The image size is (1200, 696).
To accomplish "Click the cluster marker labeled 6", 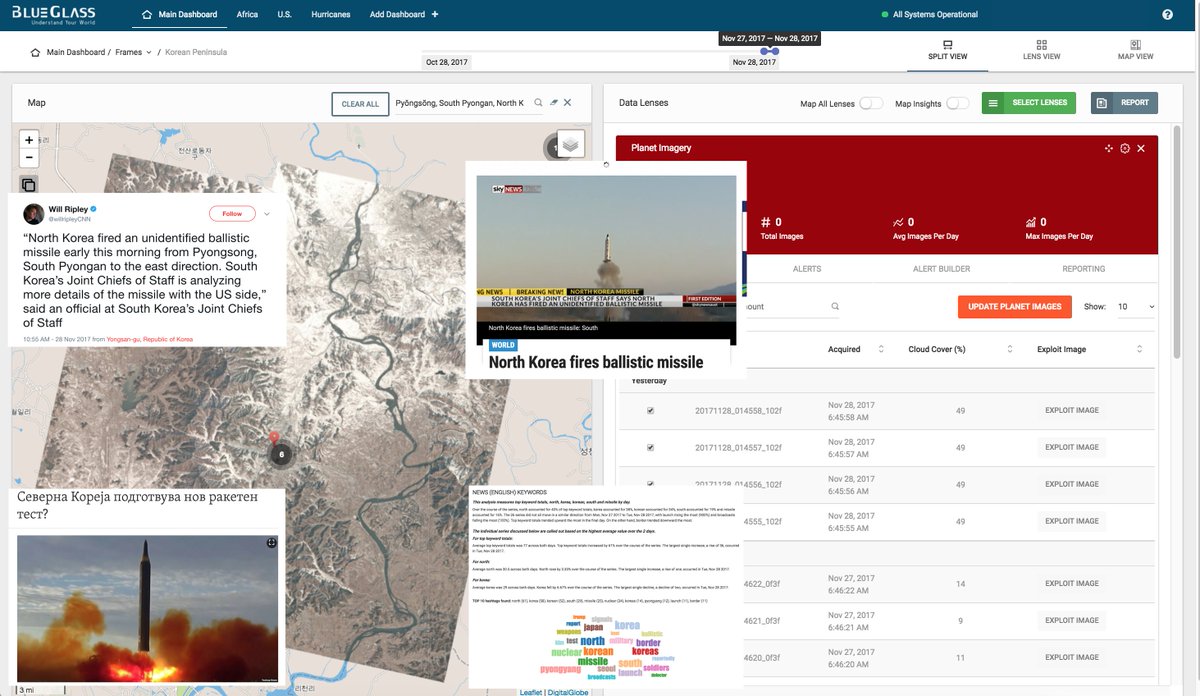I will (x=281, y=454).
